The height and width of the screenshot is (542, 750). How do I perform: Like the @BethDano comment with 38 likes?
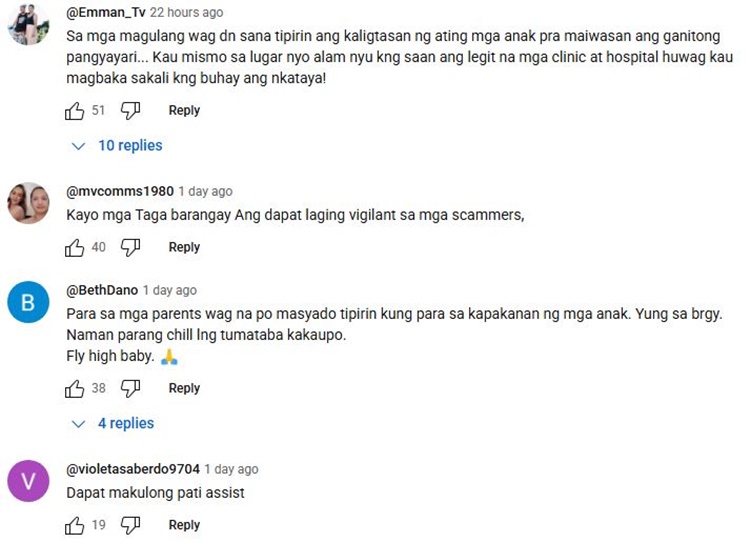tap(75, 389)
